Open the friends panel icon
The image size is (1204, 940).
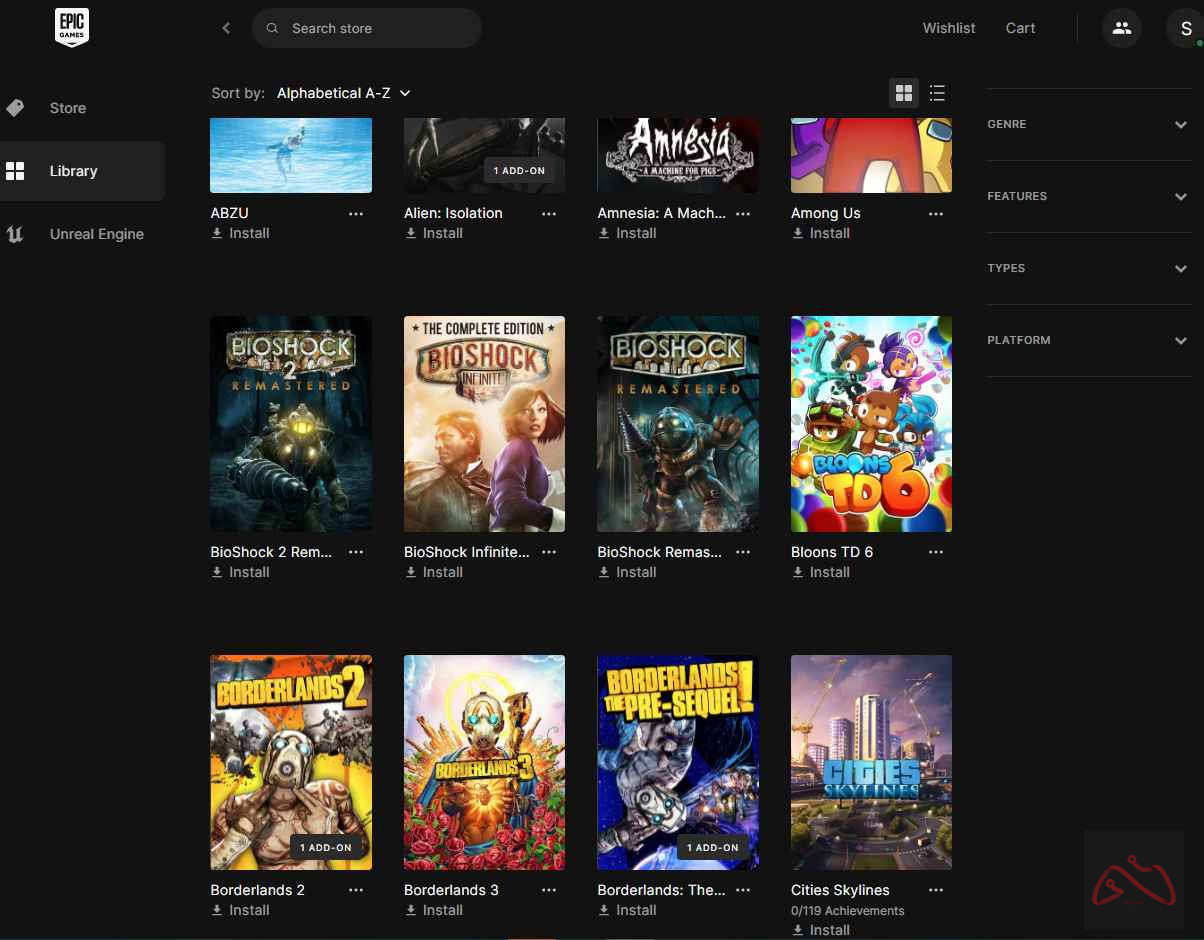(1121, 28)
